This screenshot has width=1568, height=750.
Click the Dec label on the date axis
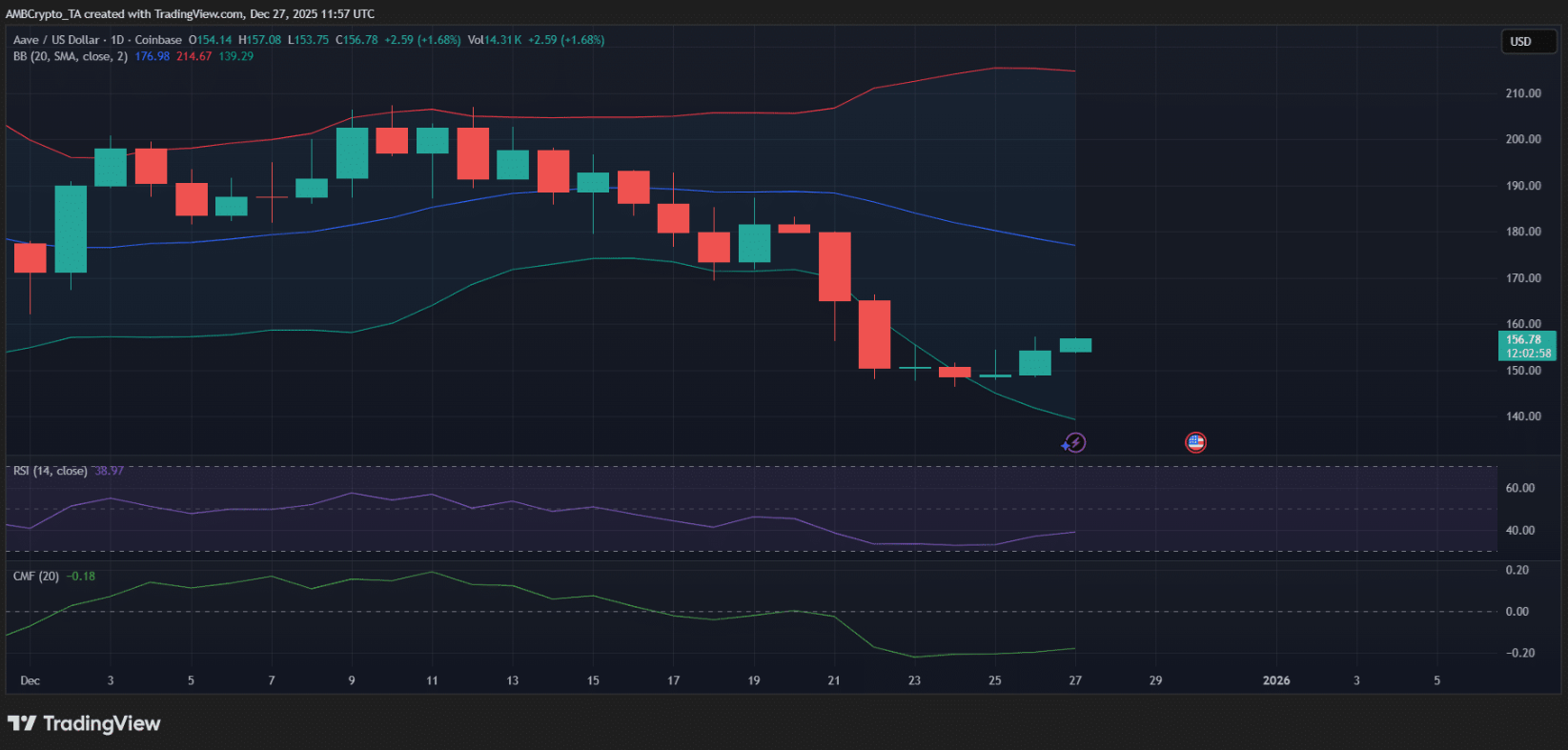tap(30, 680)
